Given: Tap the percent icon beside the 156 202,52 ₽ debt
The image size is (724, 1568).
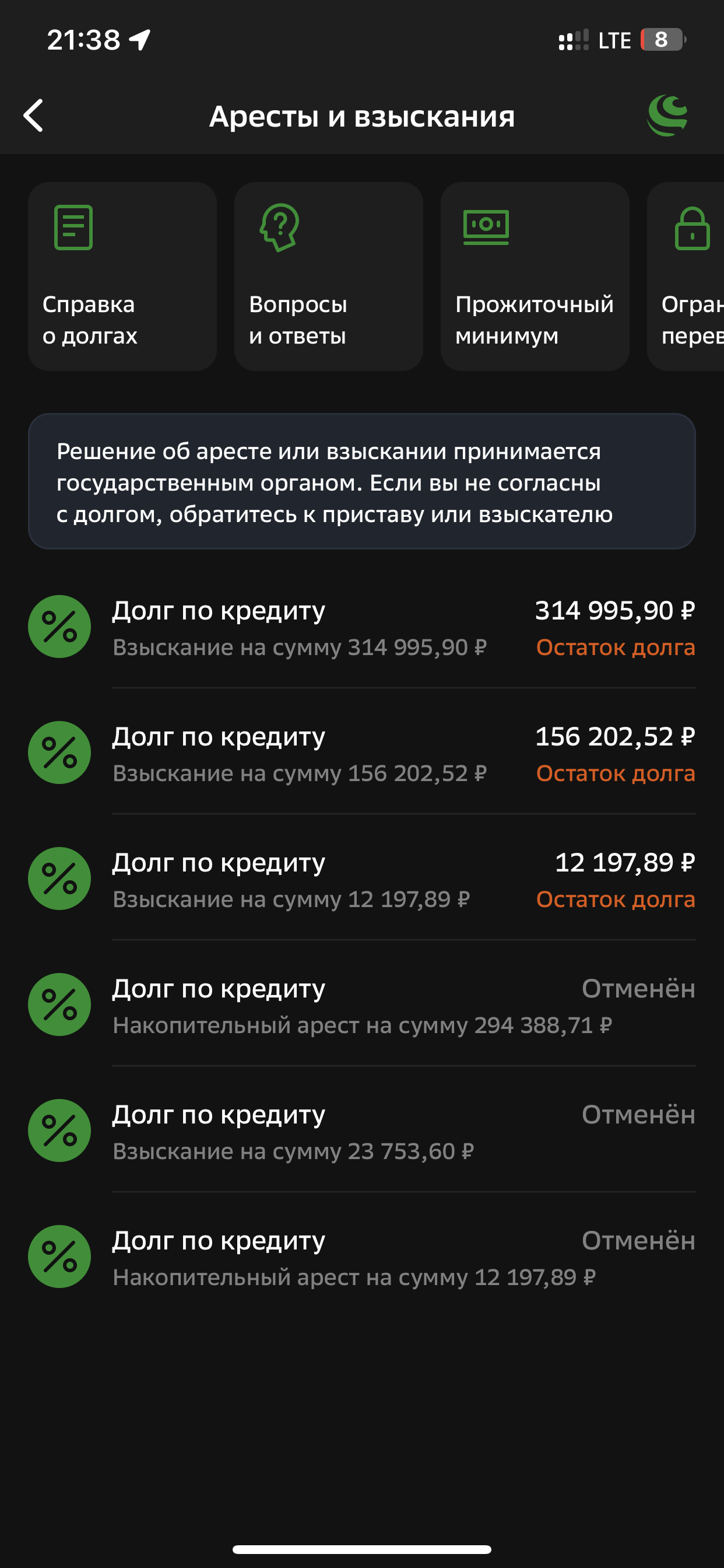Looking at the screenshot, I should (59, 752).
